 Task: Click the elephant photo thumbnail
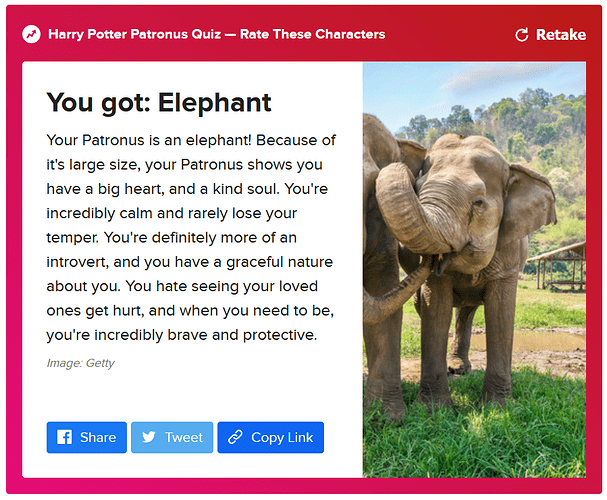474,270
